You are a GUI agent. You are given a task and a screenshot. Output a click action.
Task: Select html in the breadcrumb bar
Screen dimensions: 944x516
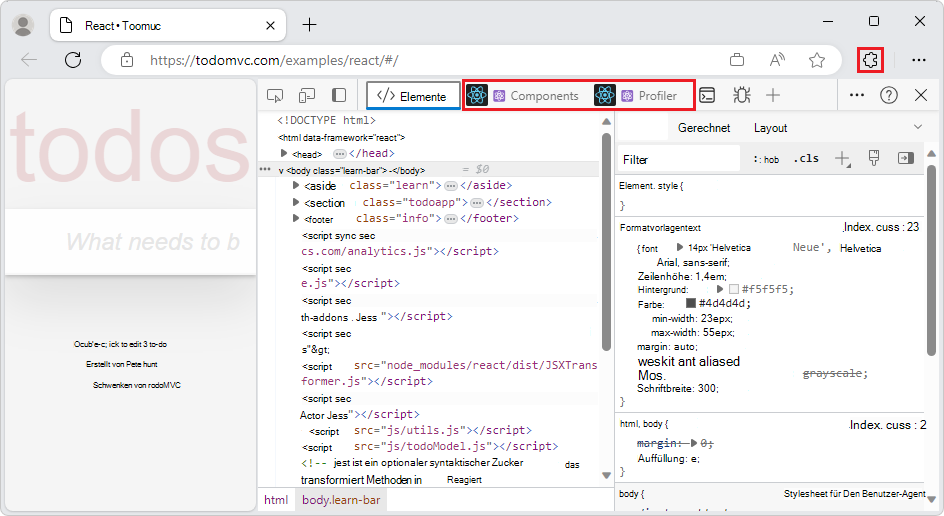click(x=276, y=500)
